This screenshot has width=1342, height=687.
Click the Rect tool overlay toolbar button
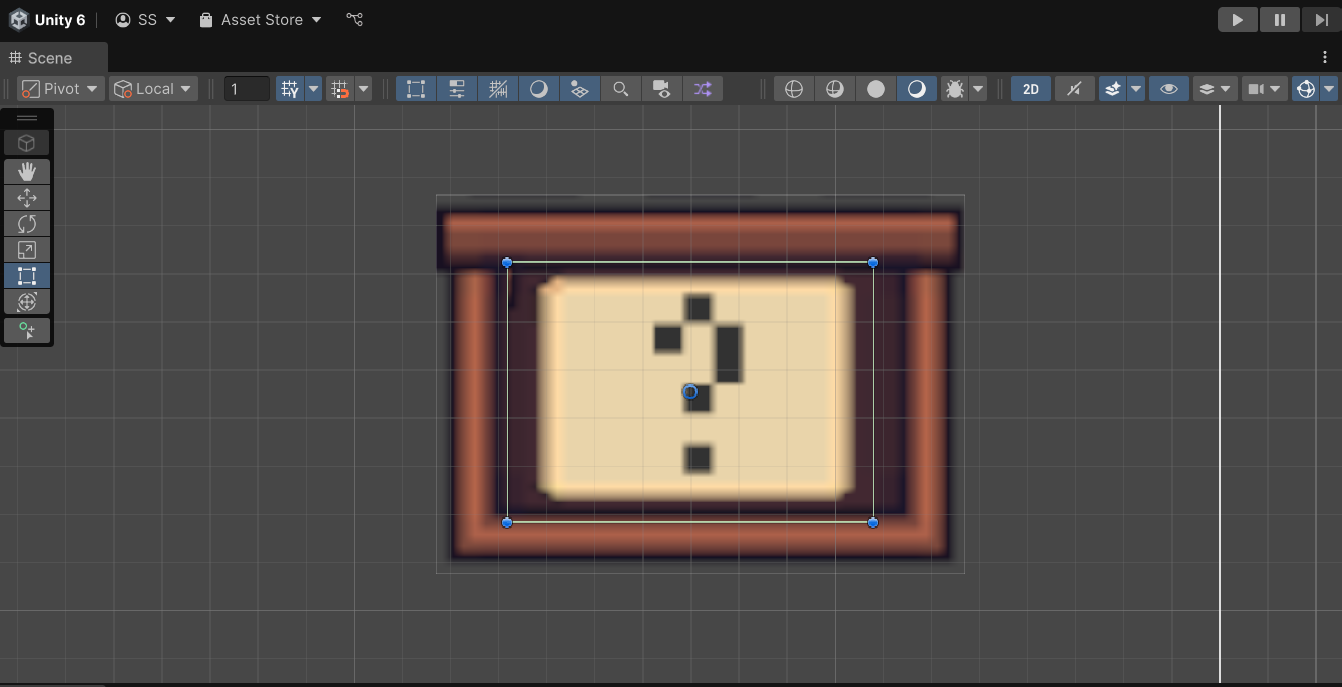tap(416, 89)
